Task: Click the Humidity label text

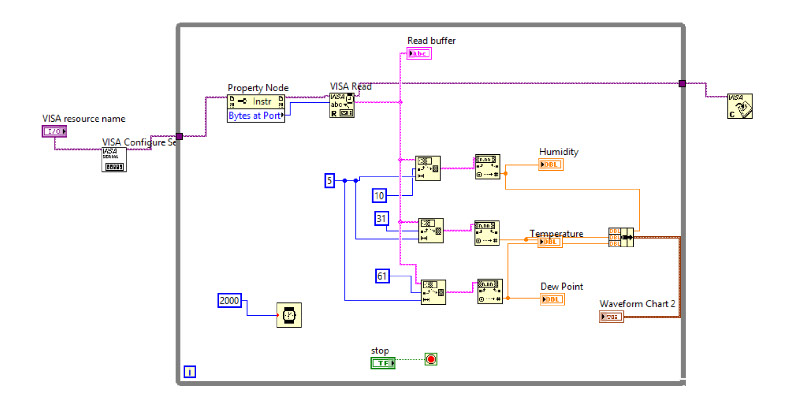Action: tap(559, 152)
